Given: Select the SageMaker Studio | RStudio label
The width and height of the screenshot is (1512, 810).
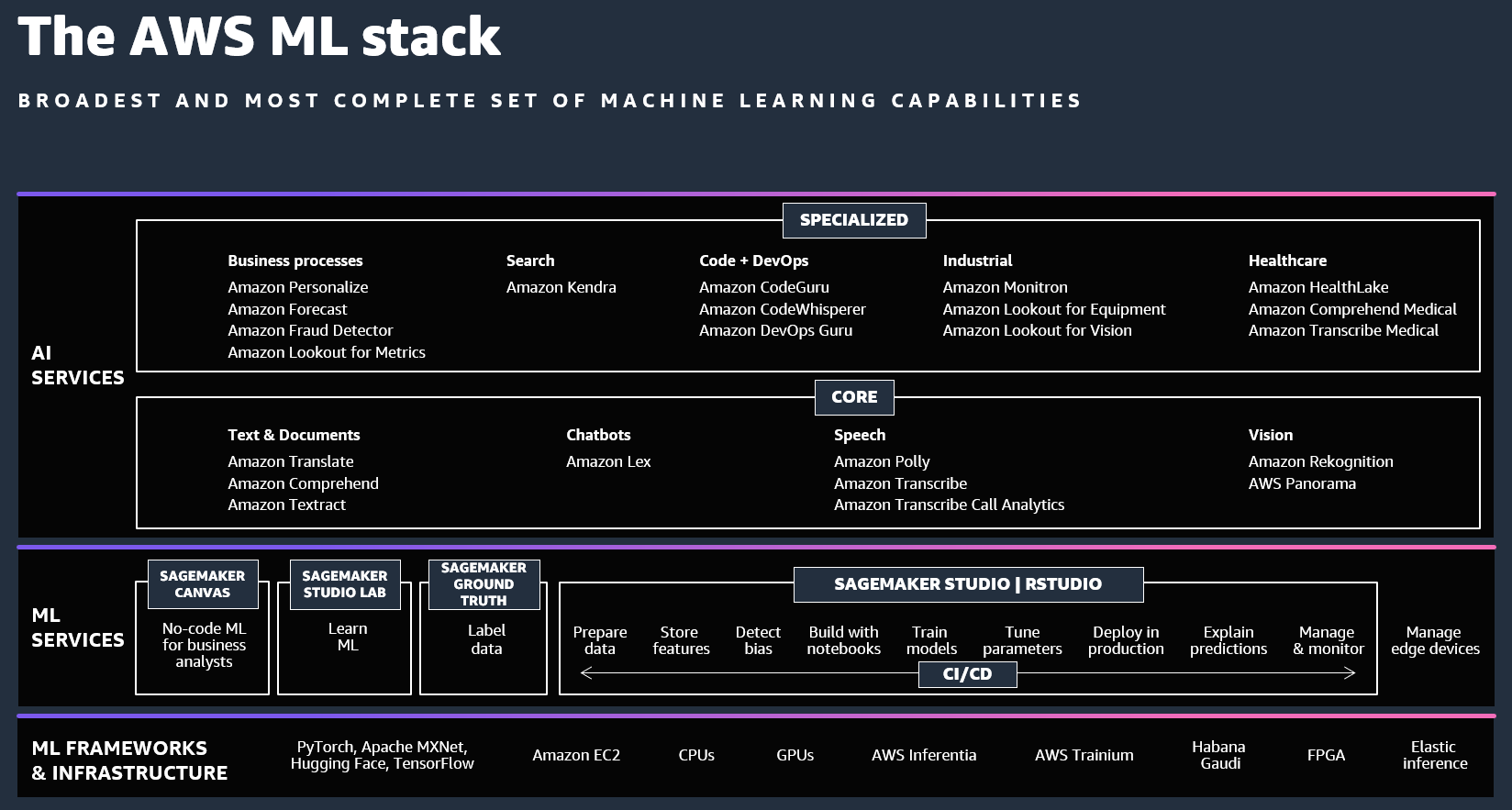Looking at the screenshot, I should point(968,584).
